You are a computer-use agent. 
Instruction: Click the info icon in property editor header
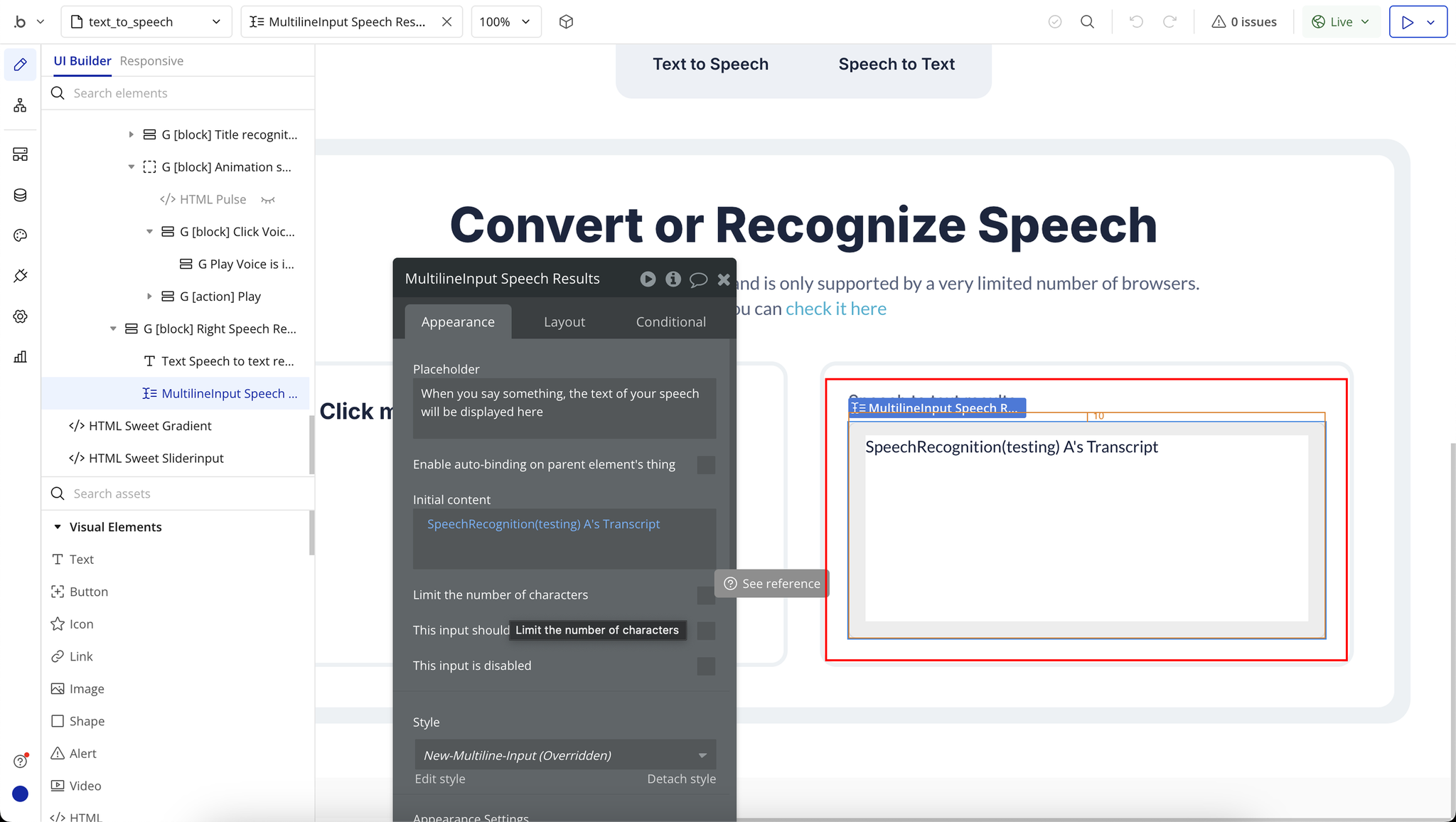click(x=673, y=279)
